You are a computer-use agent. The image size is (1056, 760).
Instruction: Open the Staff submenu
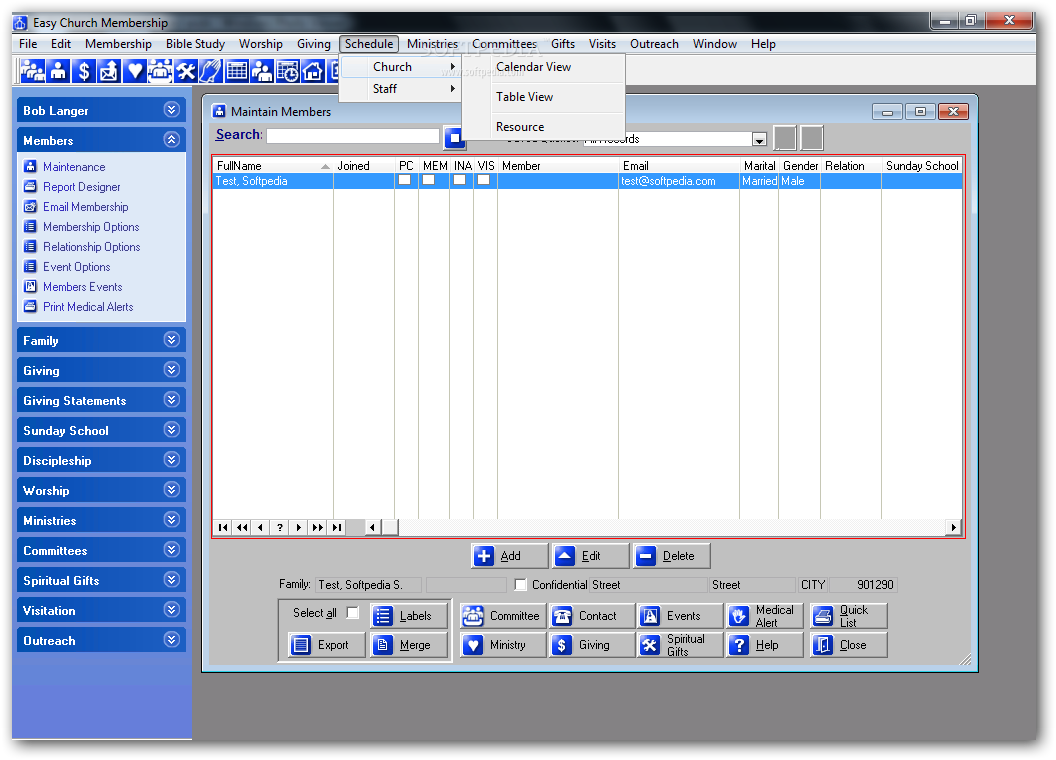[x=401, y=89]
